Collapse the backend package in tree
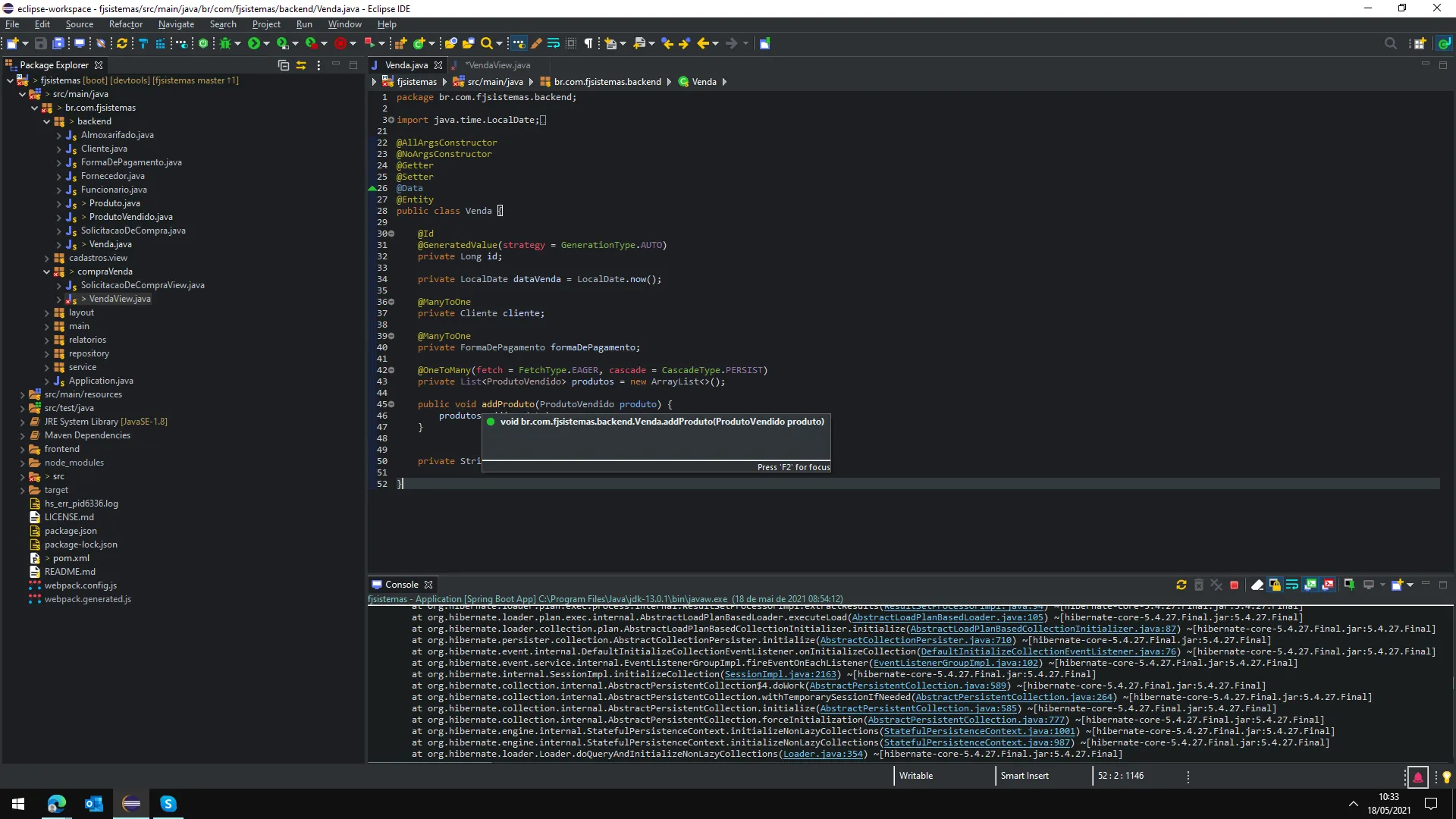This screenshot has height=819, width=1456. click(46, 121)
